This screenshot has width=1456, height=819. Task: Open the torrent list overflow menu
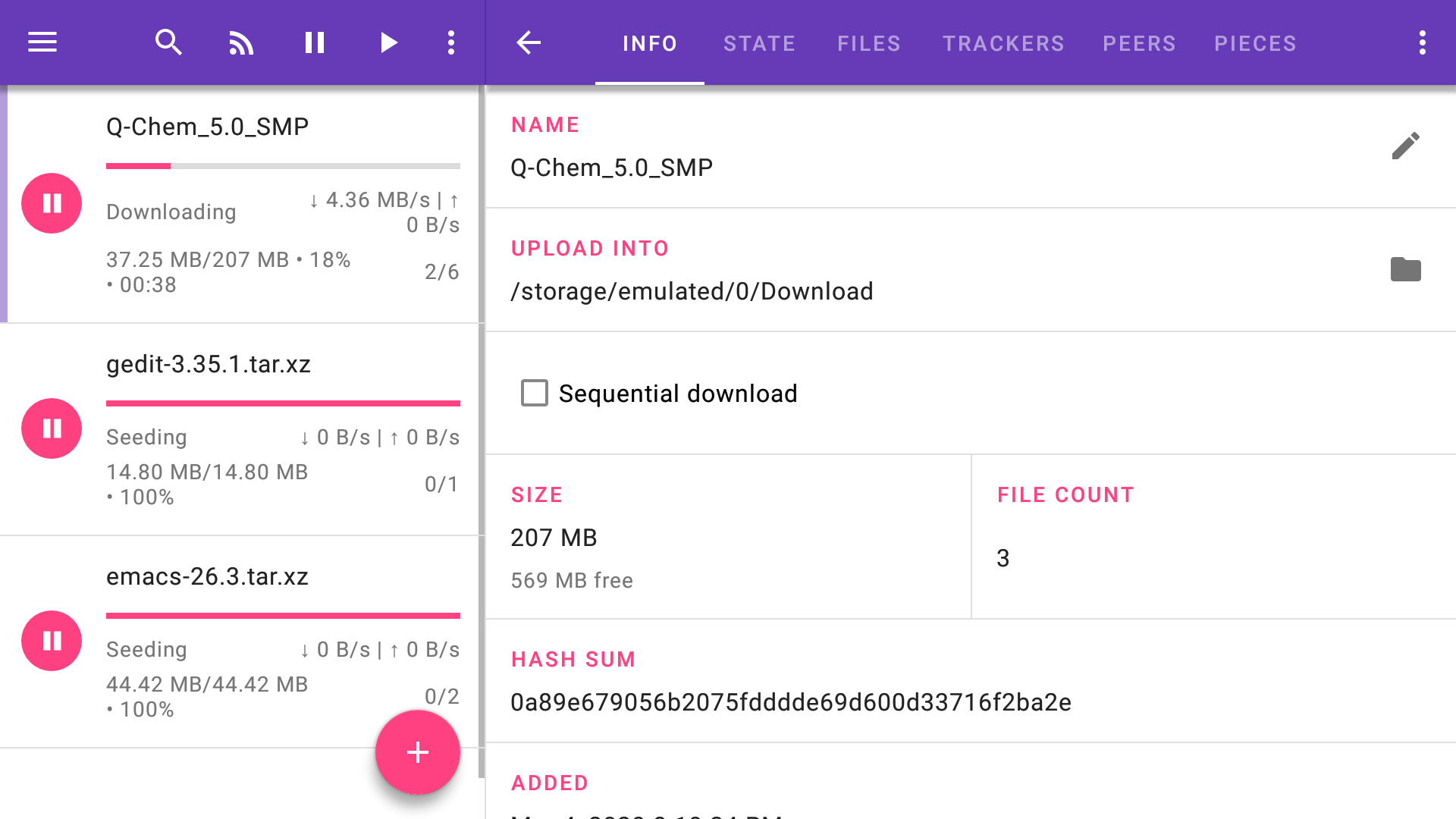pos(451,42)
